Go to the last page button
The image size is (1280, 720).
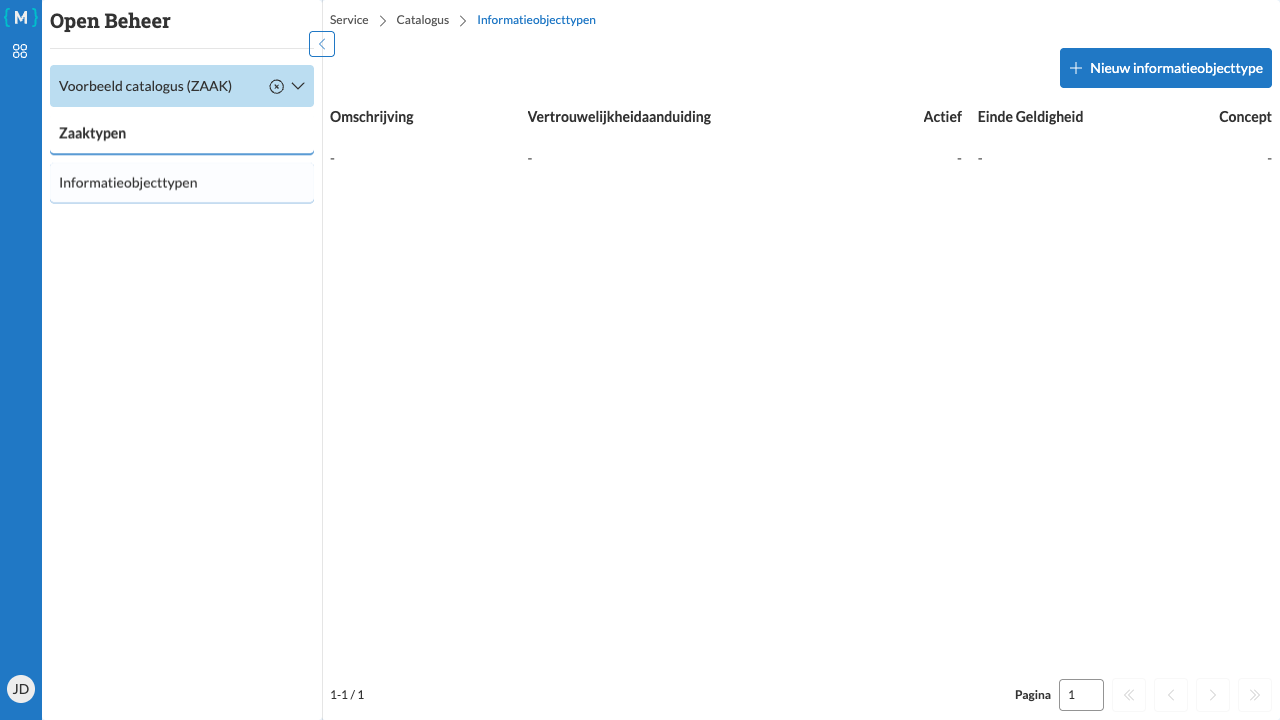click(x=1255, y=695)
